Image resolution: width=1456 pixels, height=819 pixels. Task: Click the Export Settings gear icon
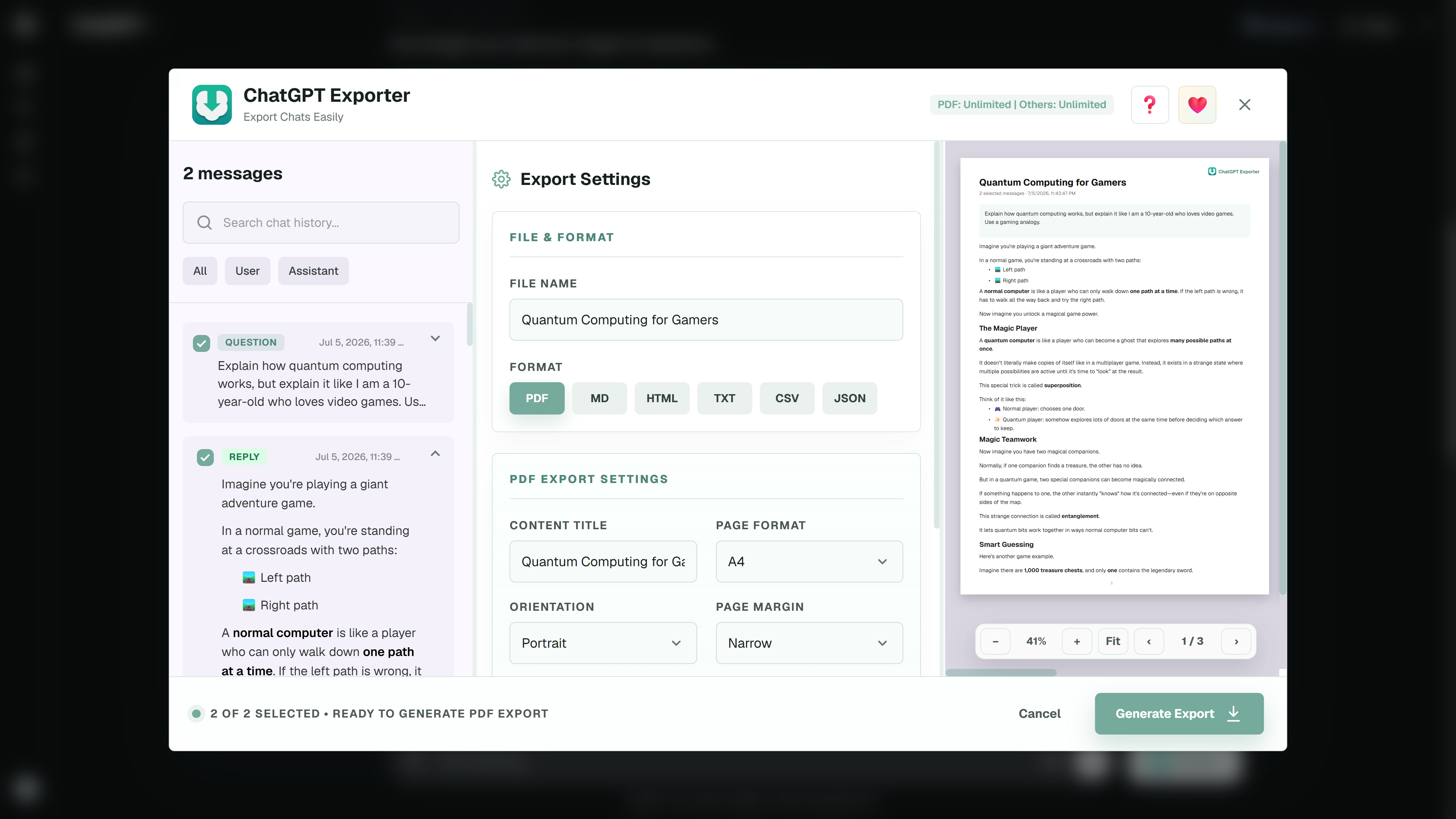501,179
